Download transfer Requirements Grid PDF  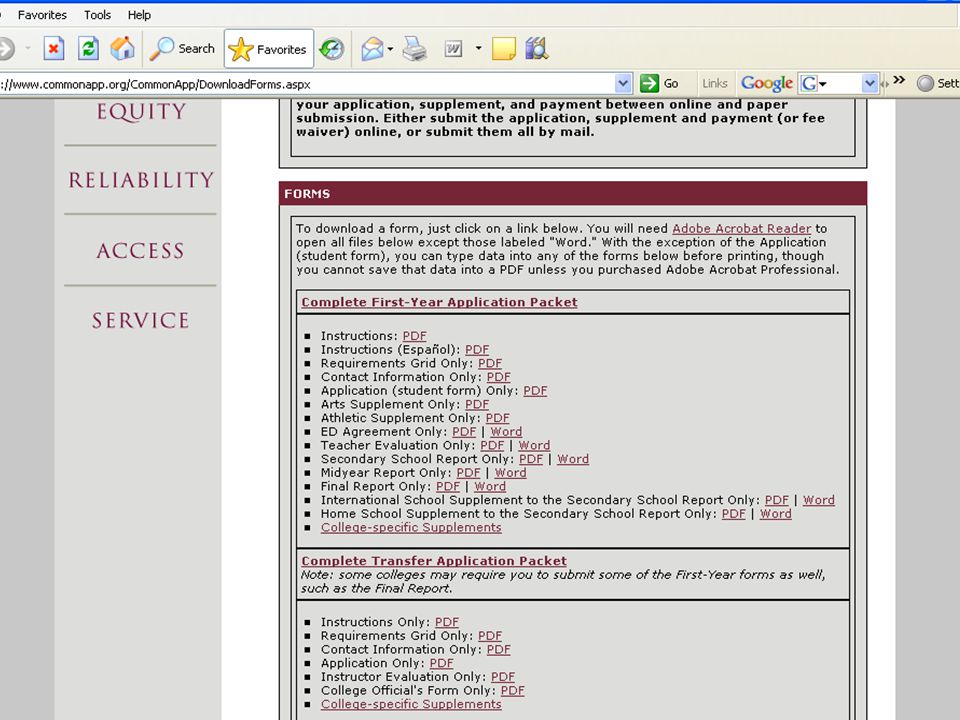pos(490,636)
